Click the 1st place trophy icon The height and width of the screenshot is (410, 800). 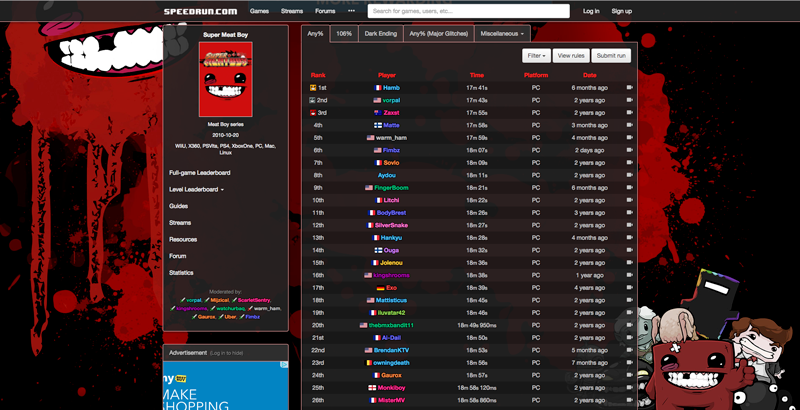coord(313,88)
